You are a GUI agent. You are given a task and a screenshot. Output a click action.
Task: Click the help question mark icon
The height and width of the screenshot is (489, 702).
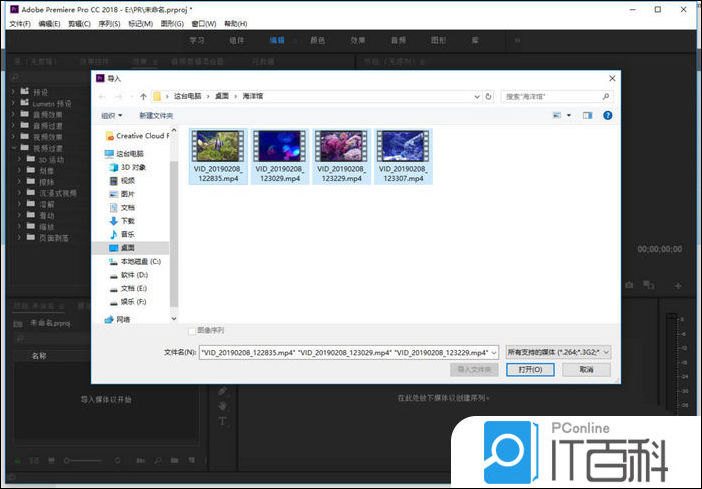point(606,115)
